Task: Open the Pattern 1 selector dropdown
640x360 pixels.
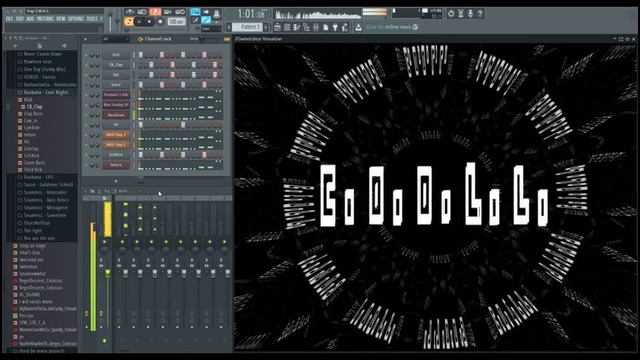Action: coord(248,27)
